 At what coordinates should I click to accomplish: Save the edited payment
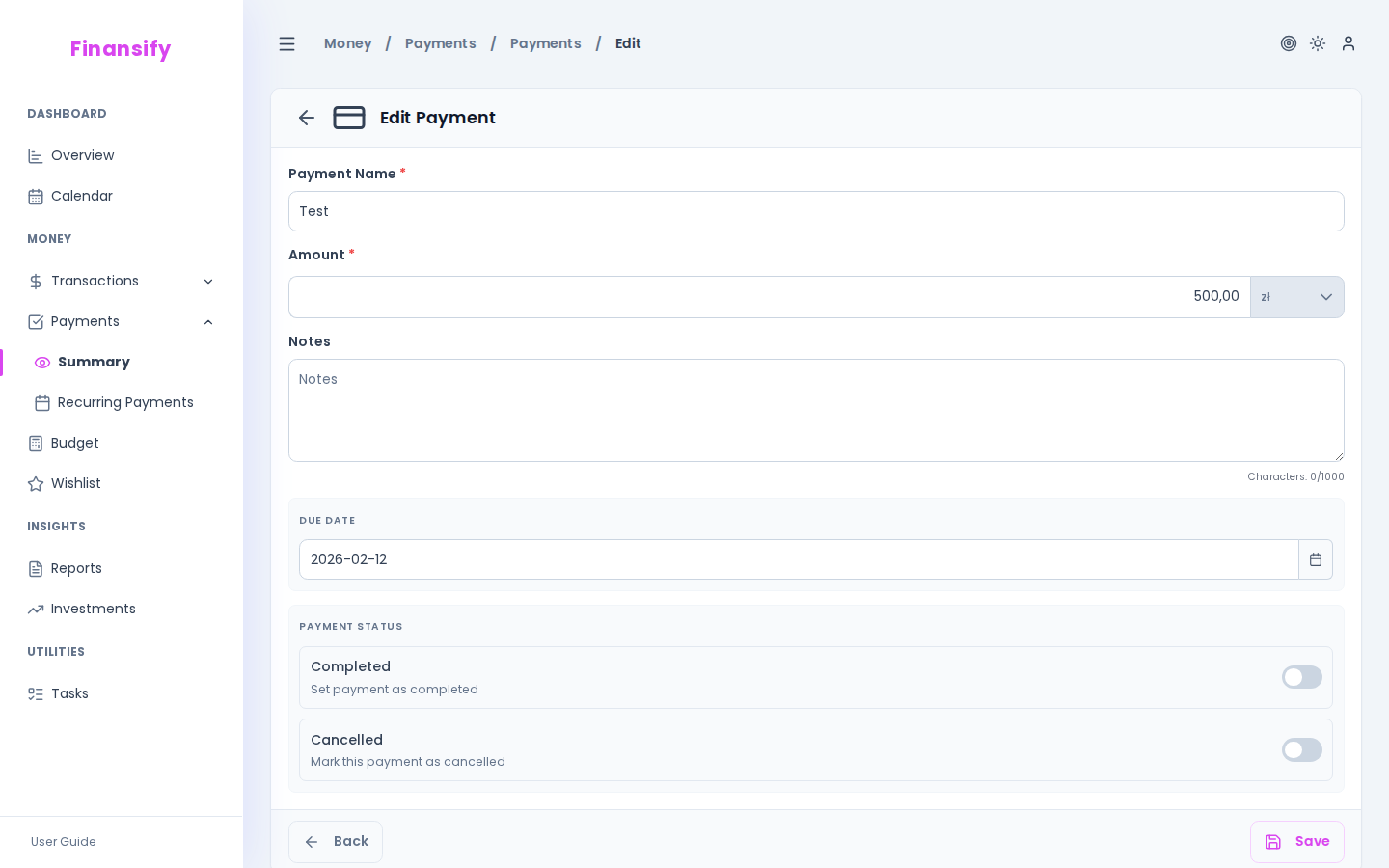pyautogui.click(x=1297, y=842)
